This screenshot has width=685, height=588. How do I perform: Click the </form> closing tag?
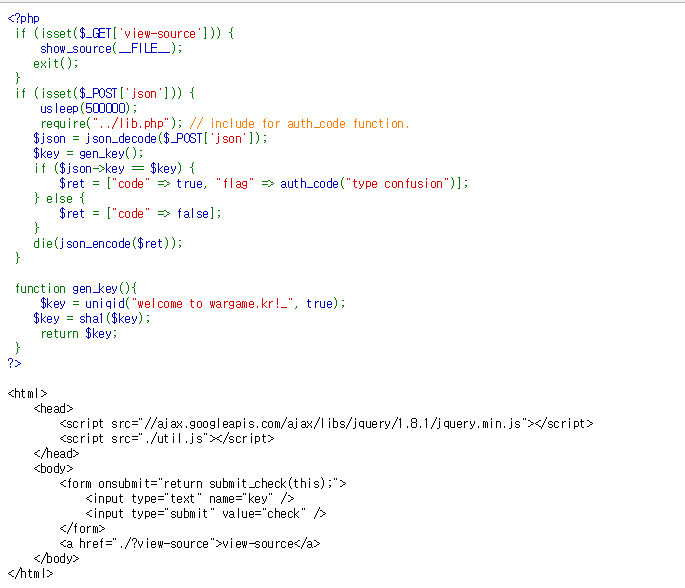(82, 529)
